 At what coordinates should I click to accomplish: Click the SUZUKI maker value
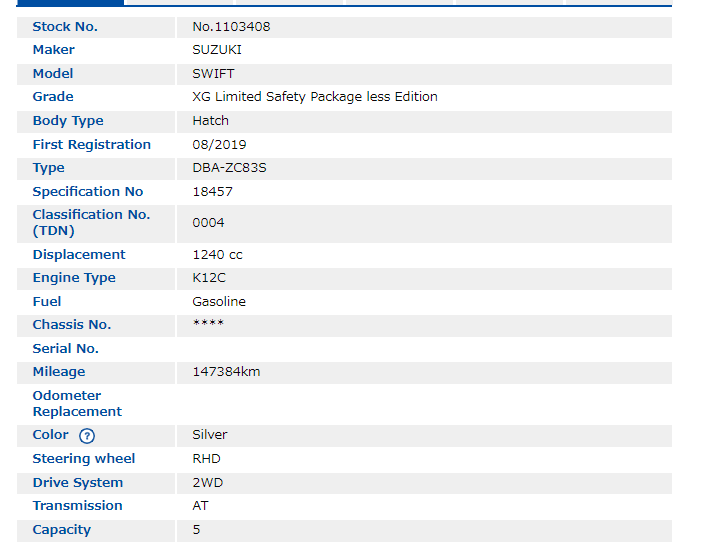pos(217,50)
